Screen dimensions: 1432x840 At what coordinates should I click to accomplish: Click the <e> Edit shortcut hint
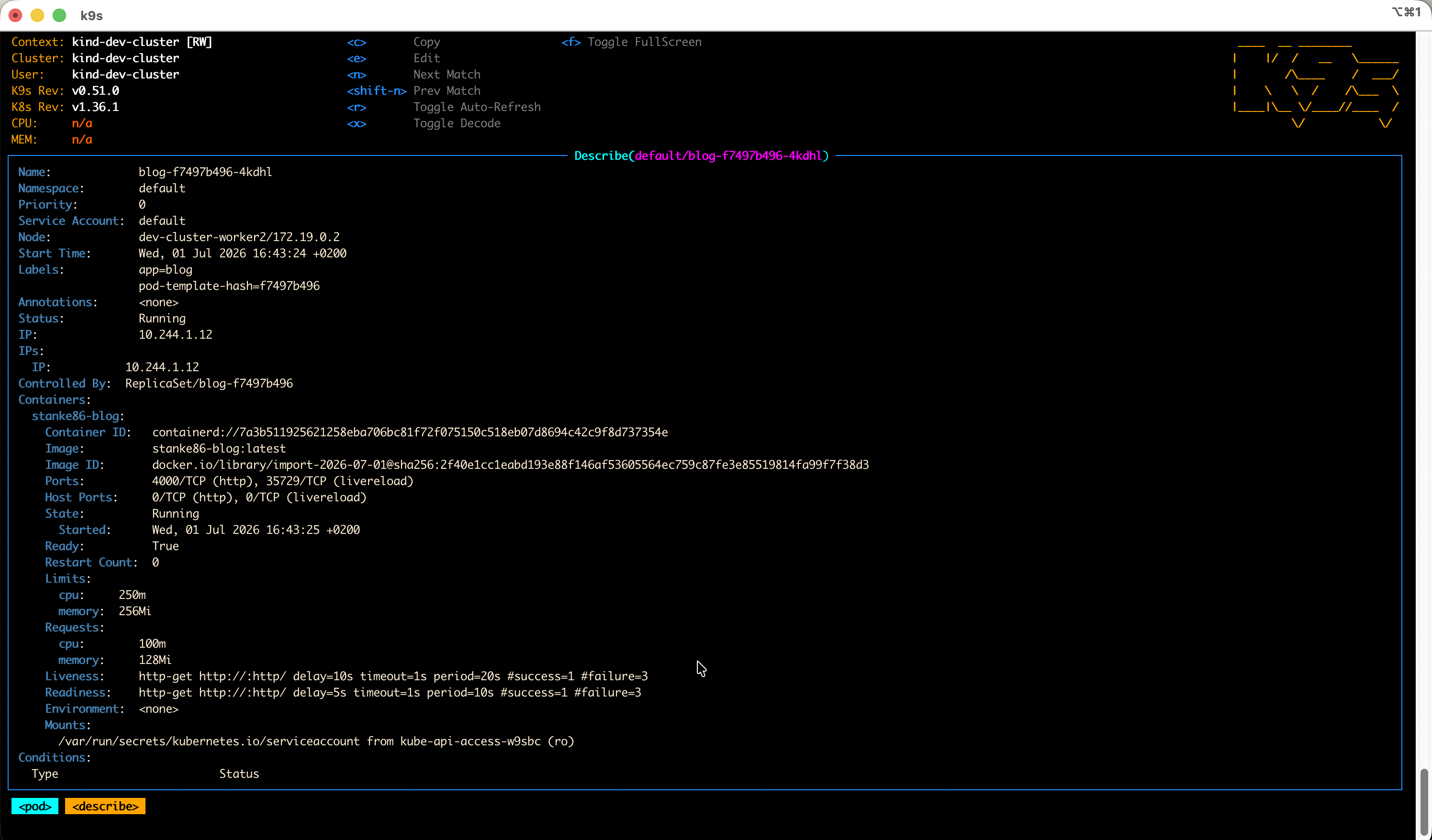tap(393, 58)
